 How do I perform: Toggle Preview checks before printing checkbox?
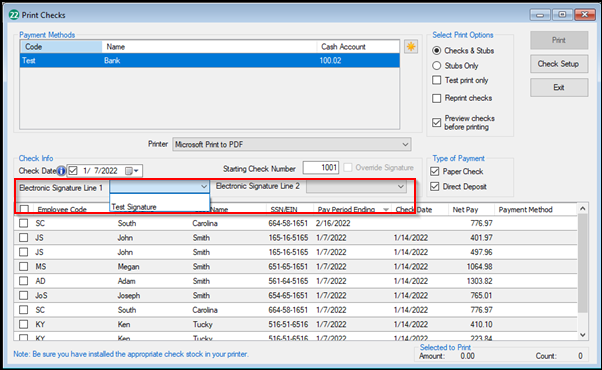pos(437,122)
